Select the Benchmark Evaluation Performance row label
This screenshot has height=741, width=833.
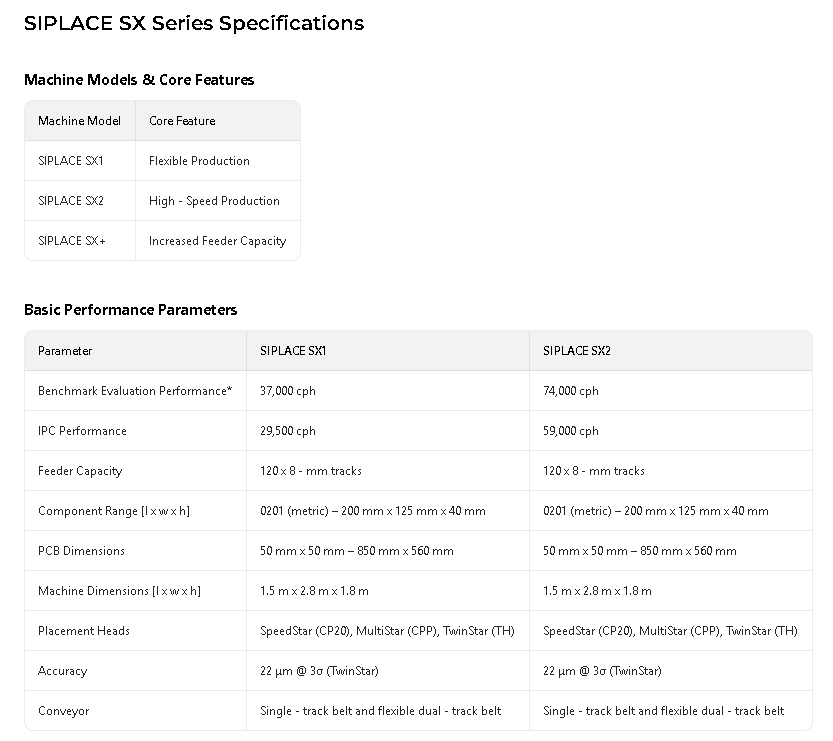tap(135, 391)
